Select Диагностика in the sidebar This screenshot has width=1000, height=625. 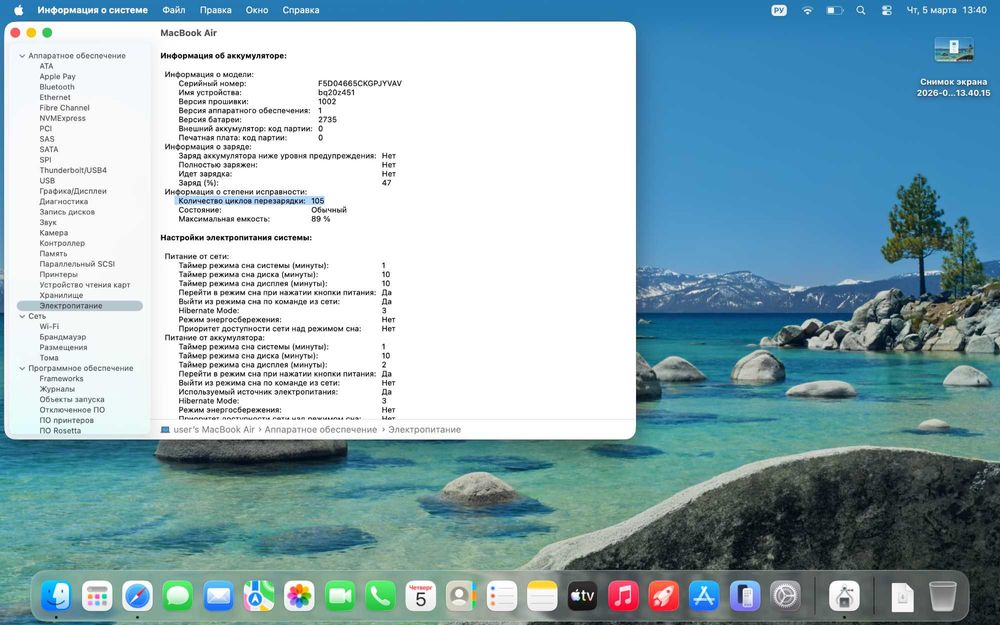pyautogui.click(x=64, y=202)
